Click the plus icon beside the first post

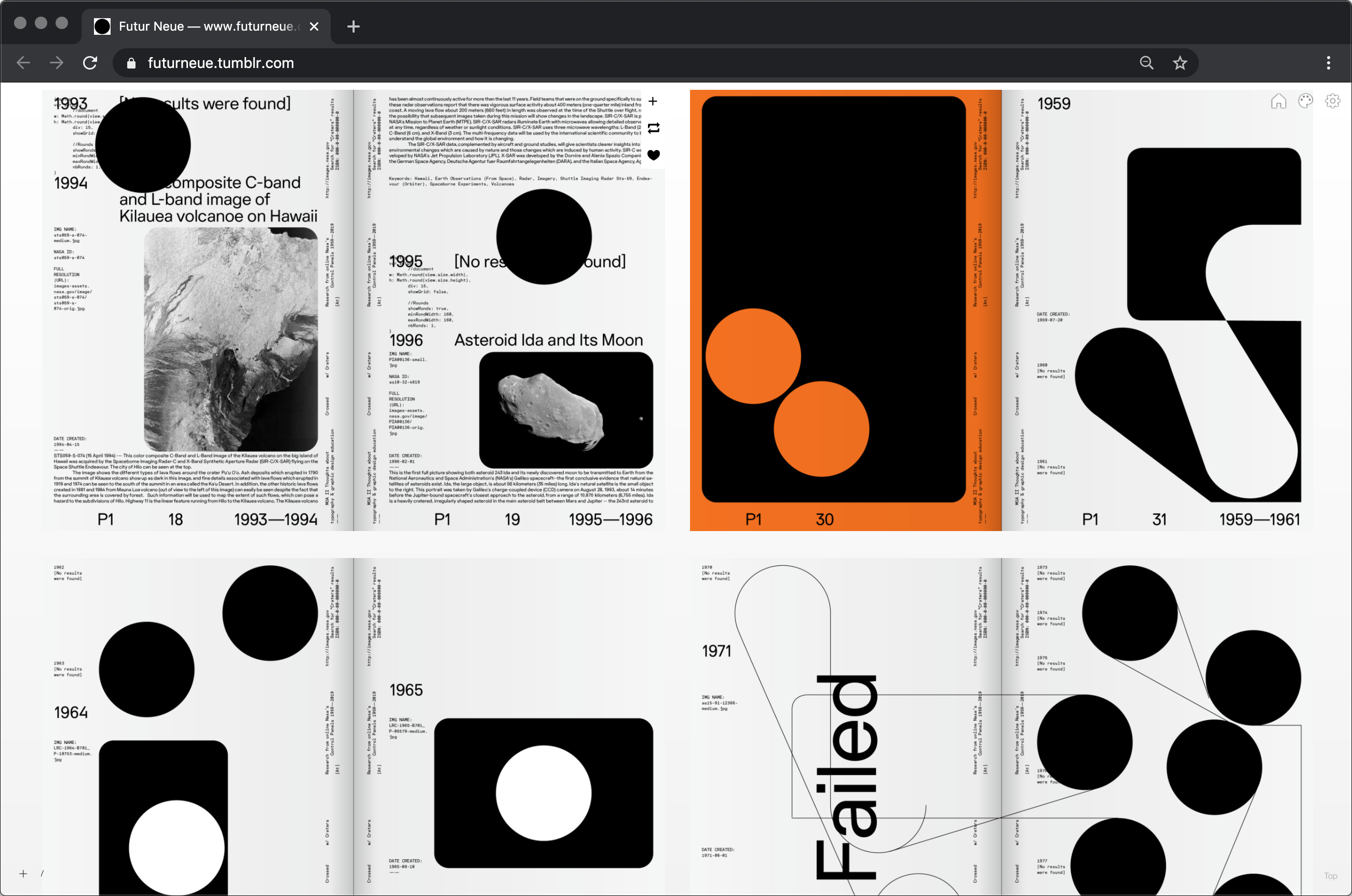pos(653,102)
